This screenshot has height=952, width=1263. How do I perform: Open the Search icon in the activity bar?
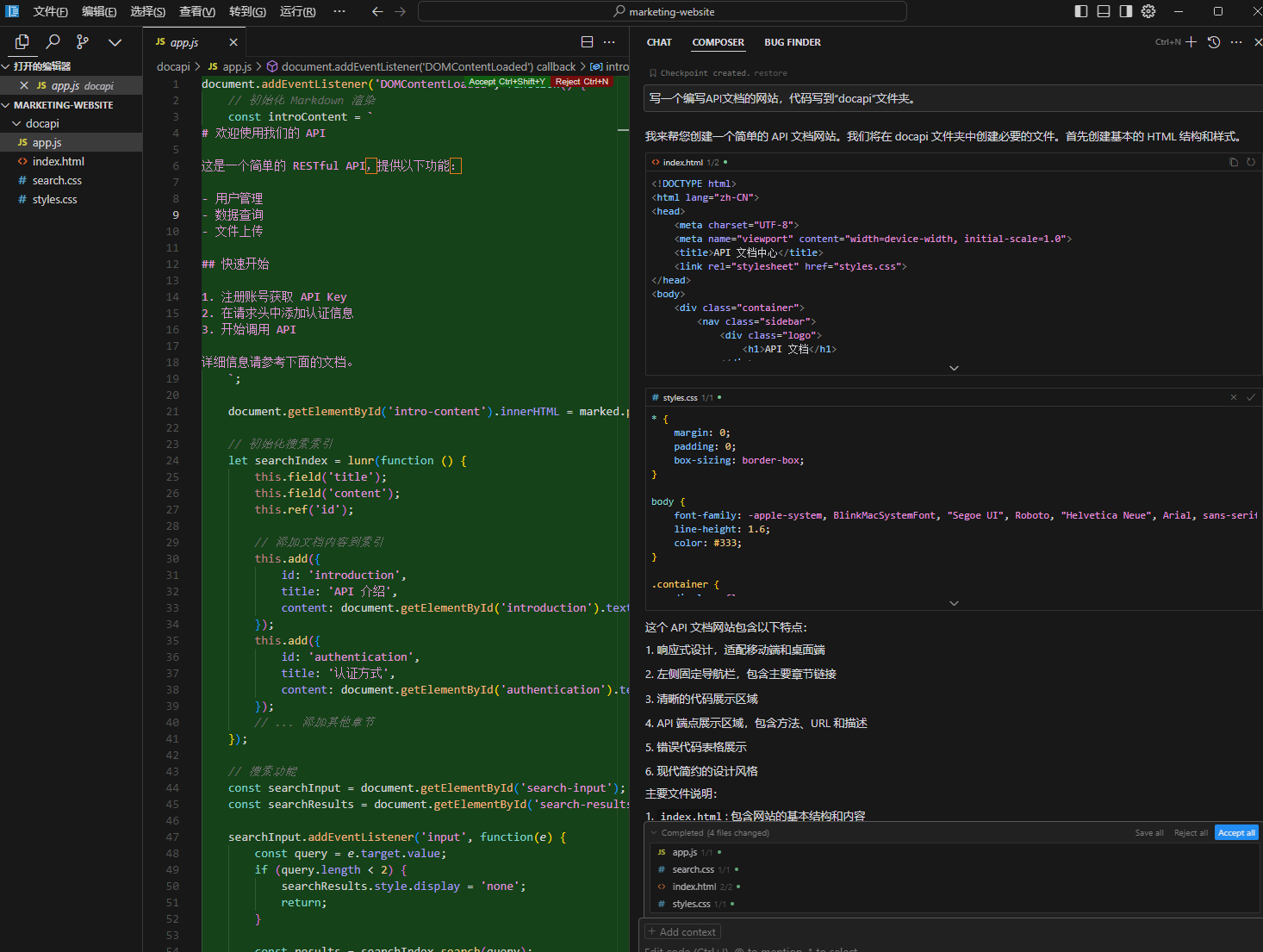pos(53,41)
